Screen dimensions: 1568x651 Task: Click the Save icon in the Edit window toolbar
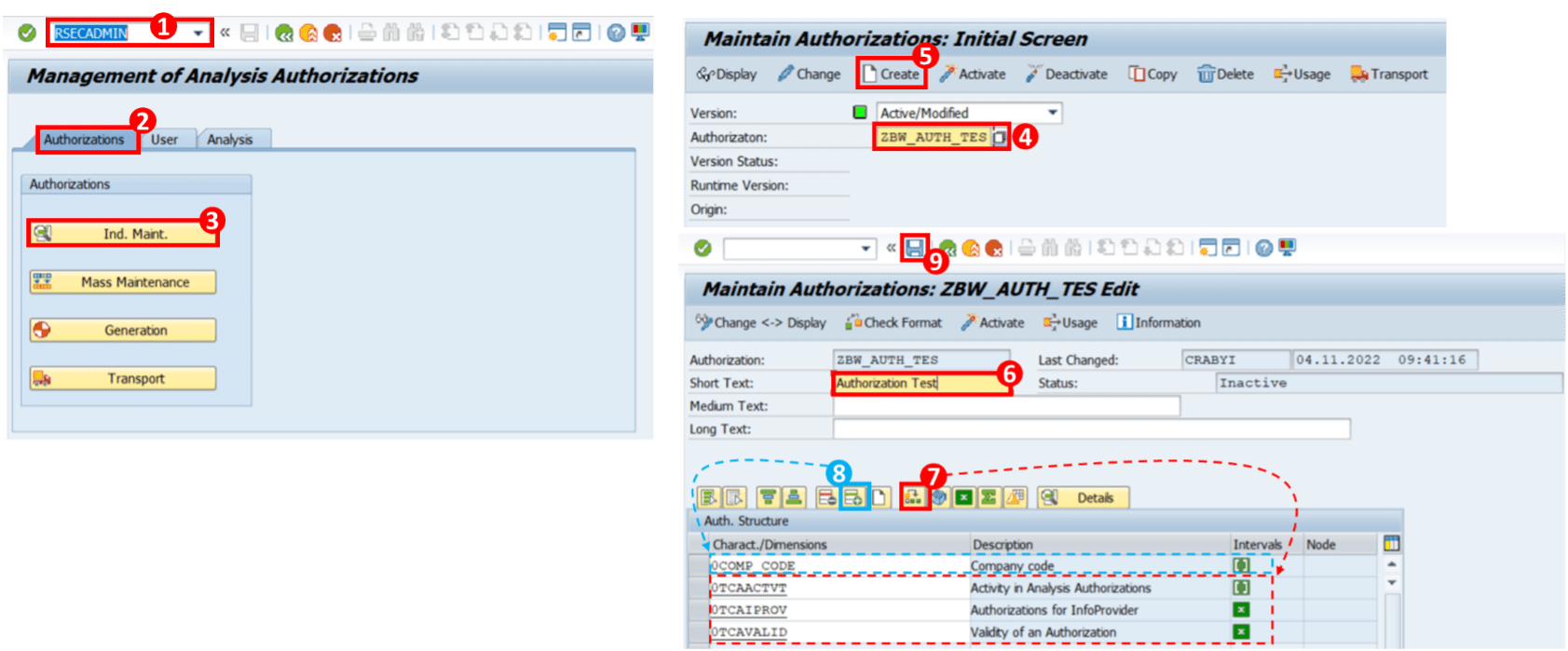click(915, 248)
